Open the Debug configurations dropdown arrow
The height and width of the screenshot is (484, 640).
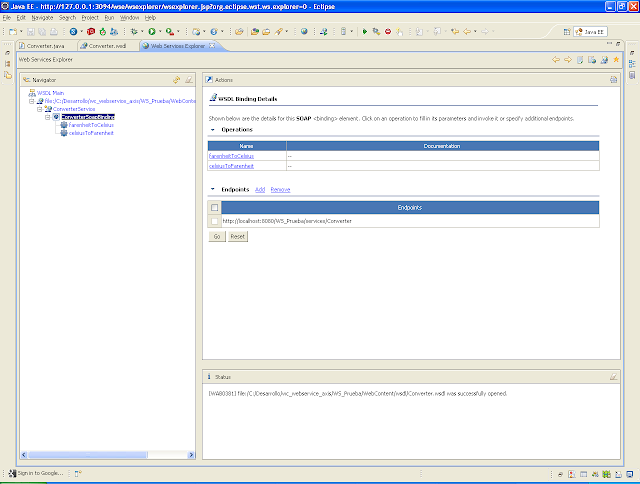click(x=142, y=31)
